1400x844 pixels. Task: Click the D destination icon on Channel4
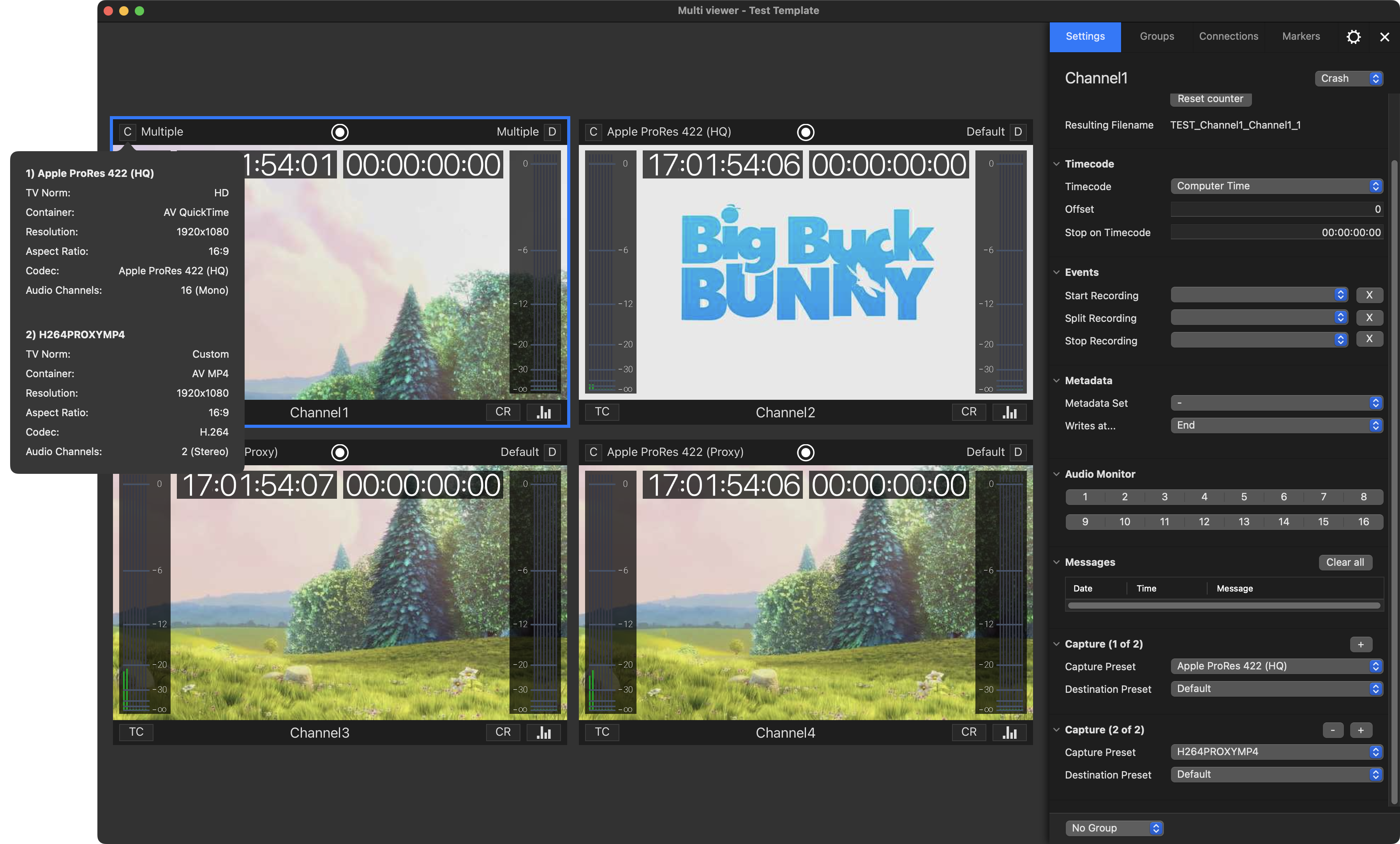click(x=1018, y=452)
